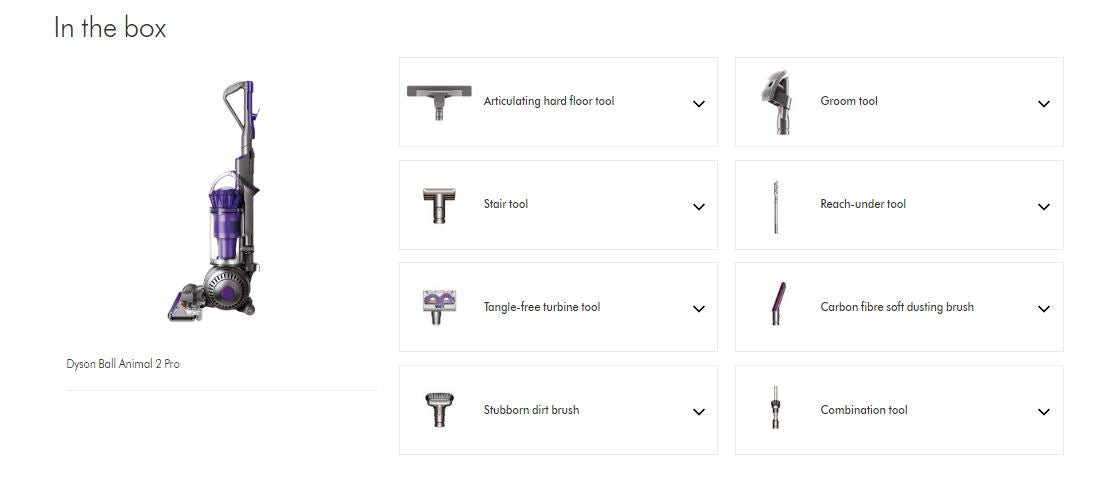Expand the Stair tool chevron
The height and width of the screenshot is (497, 1099).
pyautogui.click(x=699, y=207)
